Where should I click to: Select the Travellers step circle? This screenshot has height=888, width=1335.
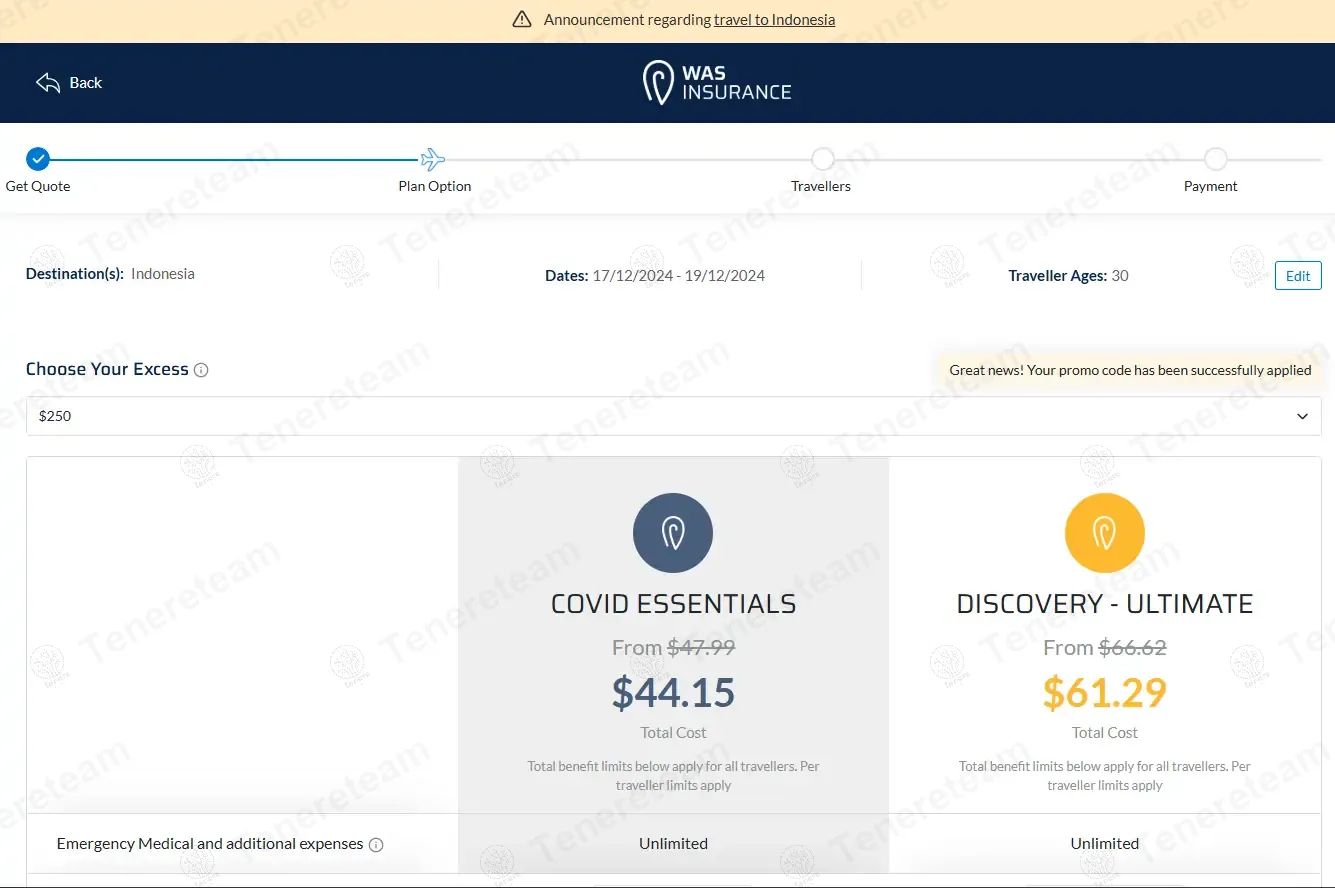(x=823, y=159)
